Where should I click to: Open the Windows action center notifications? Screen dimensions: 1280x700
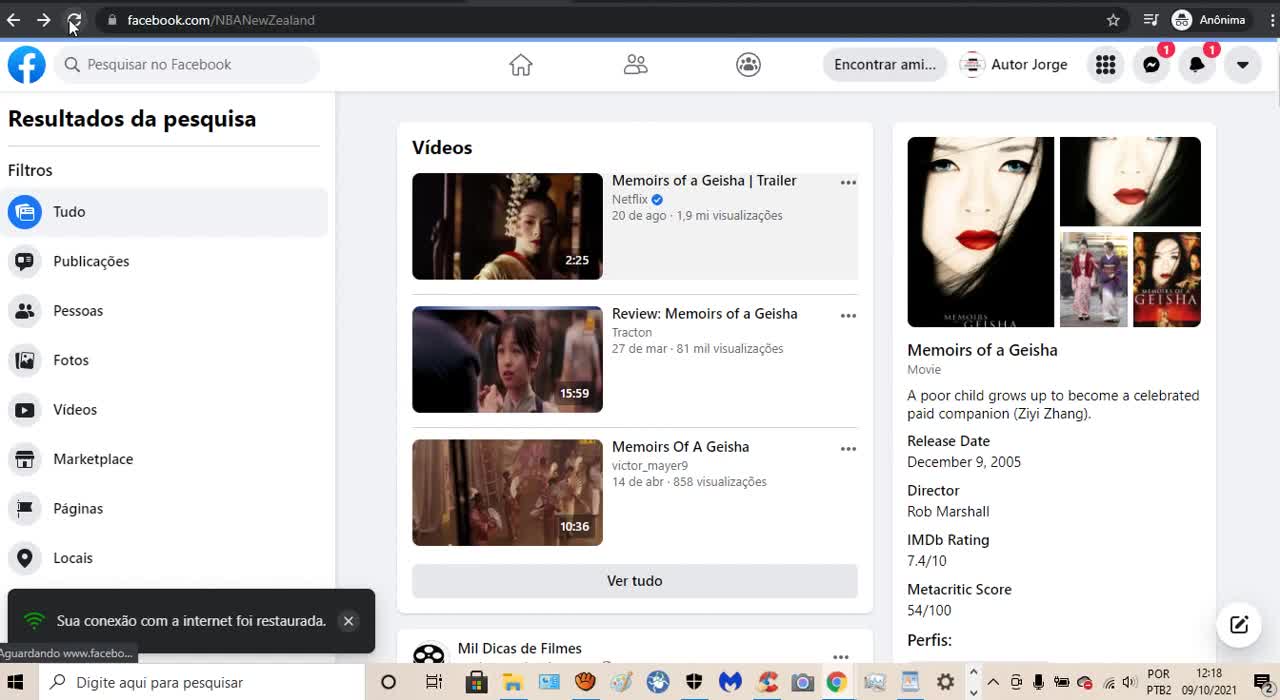[1262, 682]
